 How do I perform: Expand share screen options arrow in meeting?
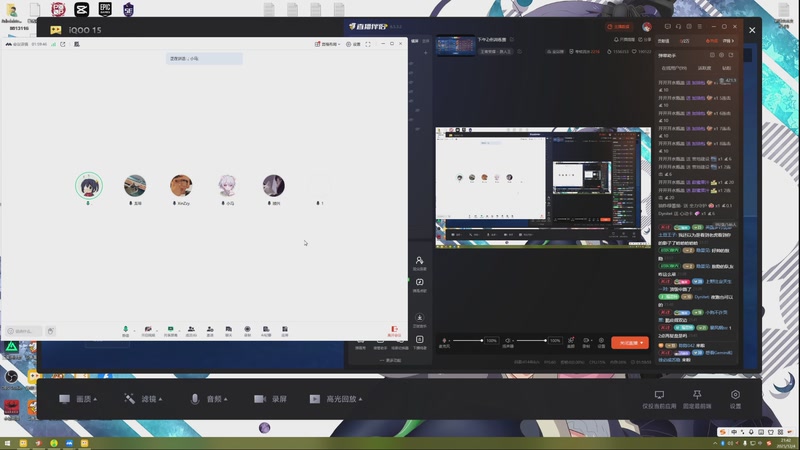coord(180,331)
